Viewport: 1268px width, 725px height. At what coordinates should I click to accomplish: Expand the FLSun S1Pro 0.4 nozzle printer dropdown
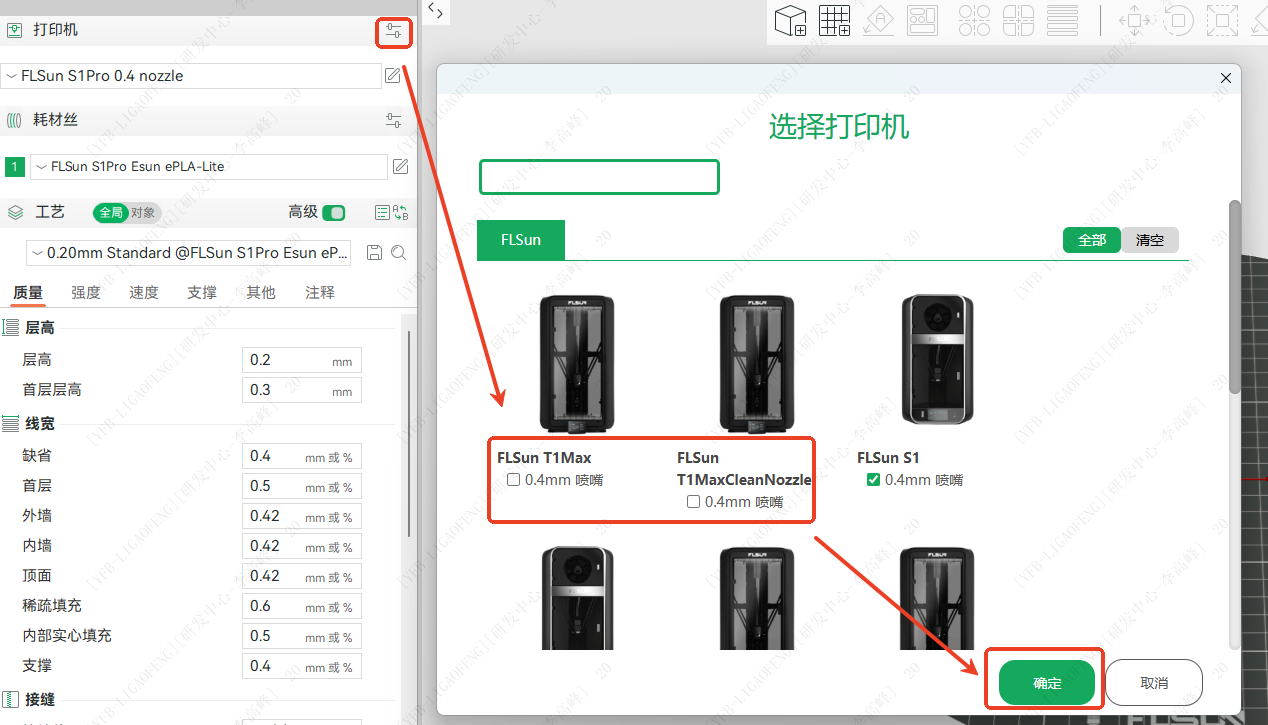[x=190, y=76]
